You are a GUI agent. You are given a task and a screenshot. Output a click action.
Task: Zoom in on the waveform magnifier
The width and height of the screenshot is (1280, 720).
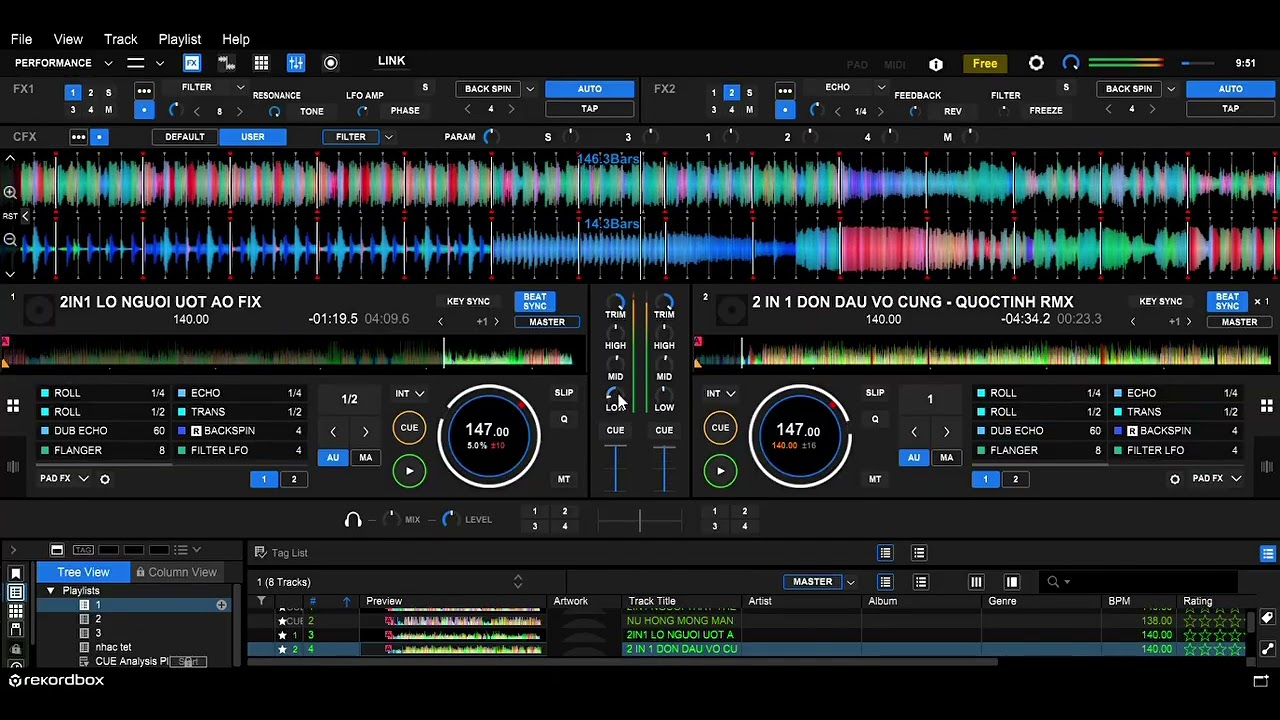click(10, 192)
